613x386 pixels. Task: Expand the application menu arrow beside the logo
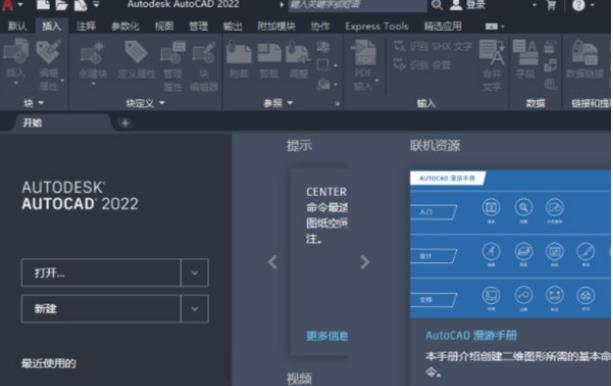pos(20,4)
